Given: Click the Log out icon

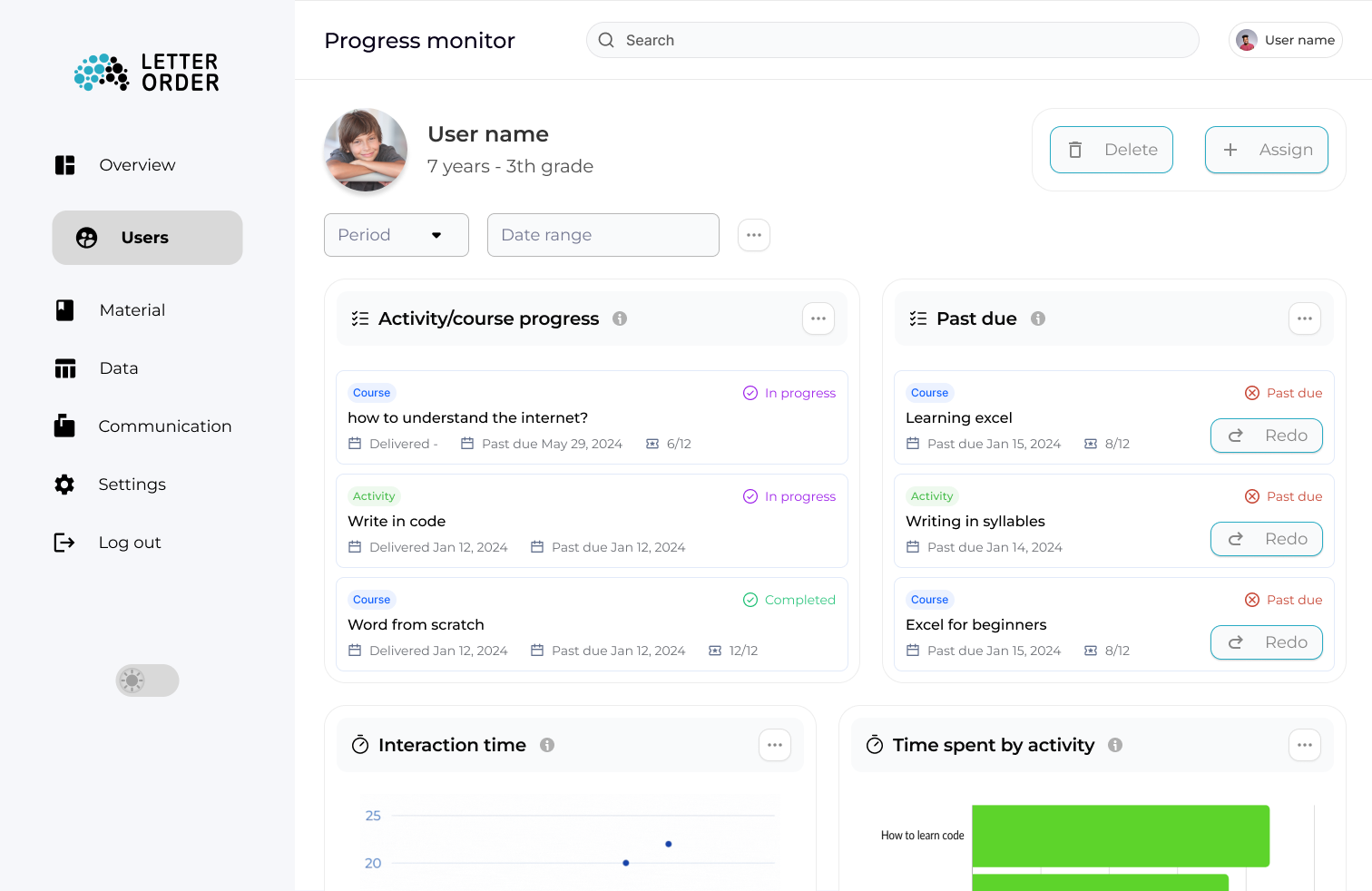Looking at the screenshot, I should (64, 542).
